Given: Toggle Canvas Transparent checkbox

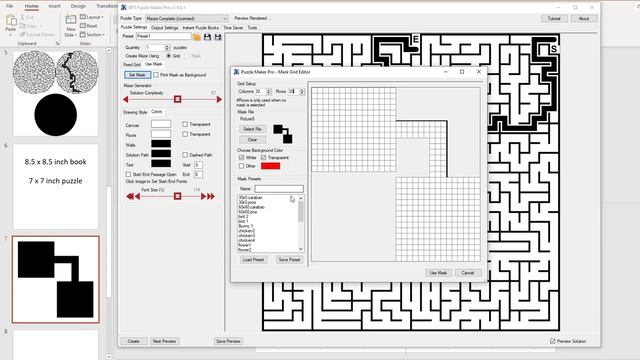Looking at the screenshot, I should [x=185, y=124].
